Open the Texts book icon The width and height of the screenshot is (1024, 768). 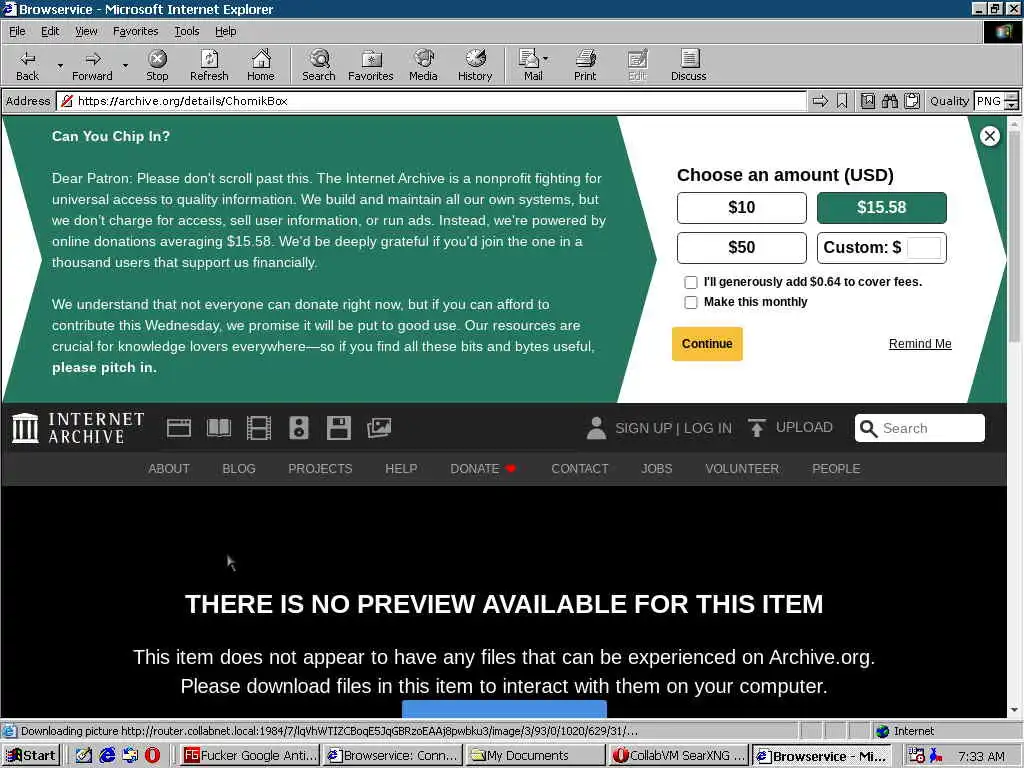(x=219, y=428)
